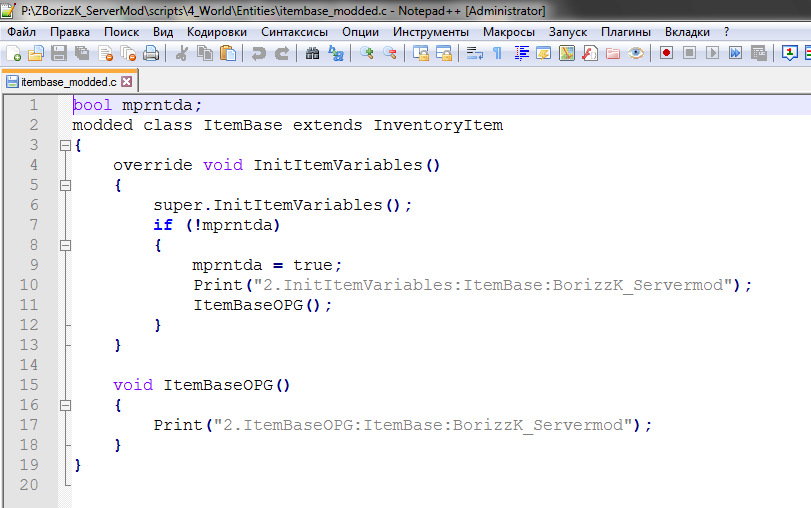Open the Синтаксисы menu
Image resolution: width=811 pixels, height=508 pixels.
294,32
